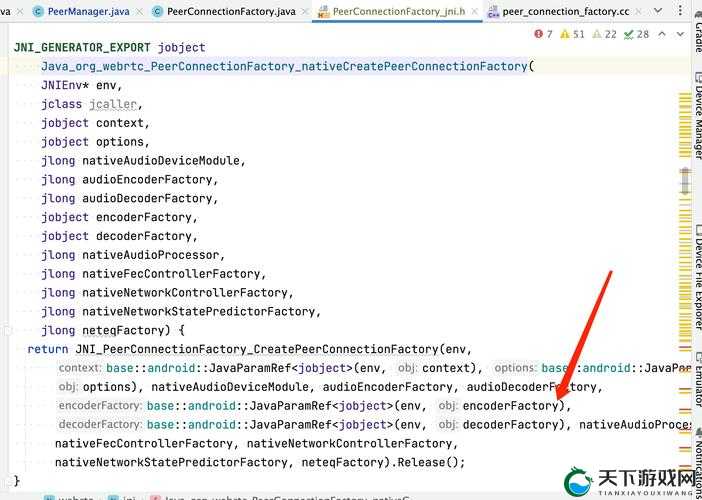The width and height of the screenshot is (702, 500).
Task: Open the Notifications side panel
Action: (x=698, y=461)
